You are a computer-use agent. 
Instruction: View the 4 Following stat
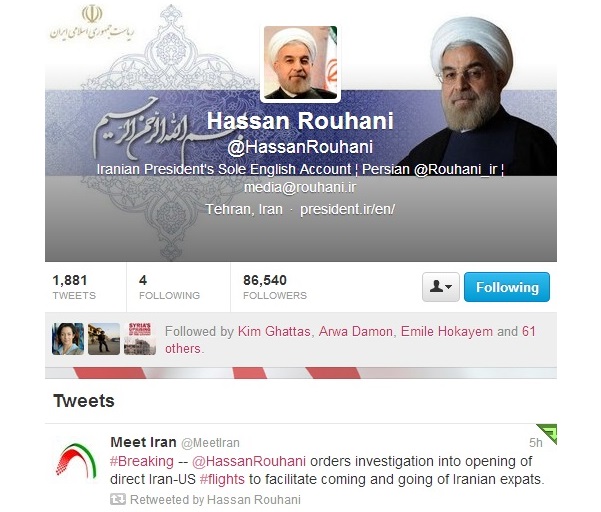point(169,287)
